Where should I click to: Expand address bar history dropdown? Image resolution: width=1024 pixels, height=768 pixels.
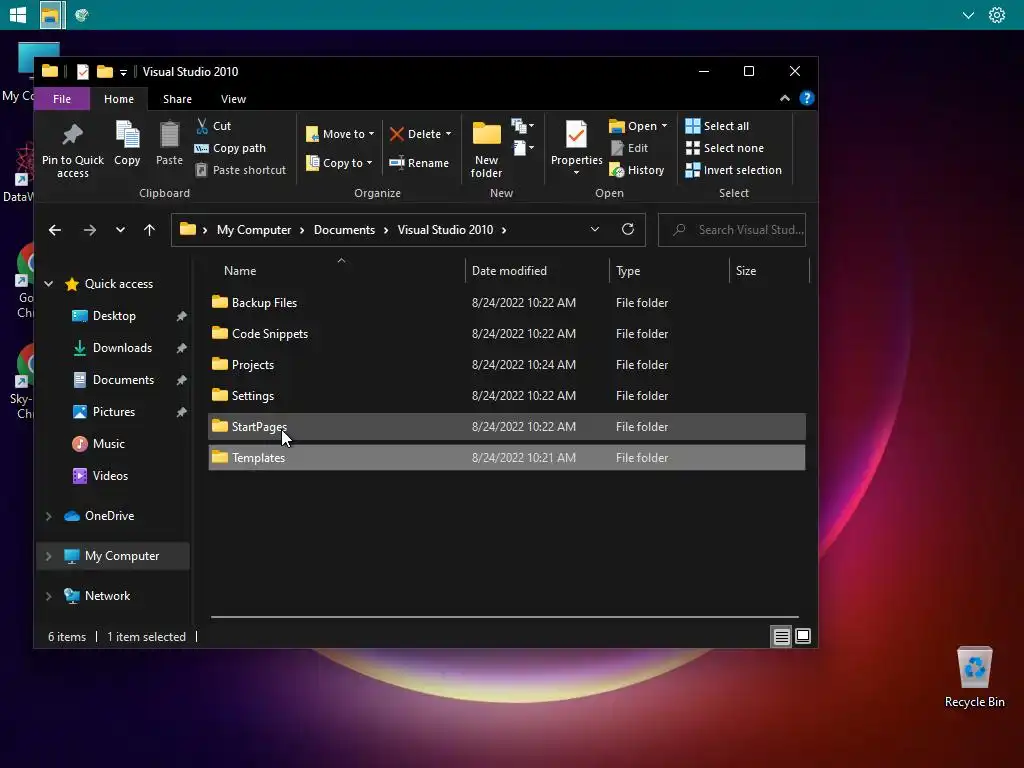coord(595,229)
